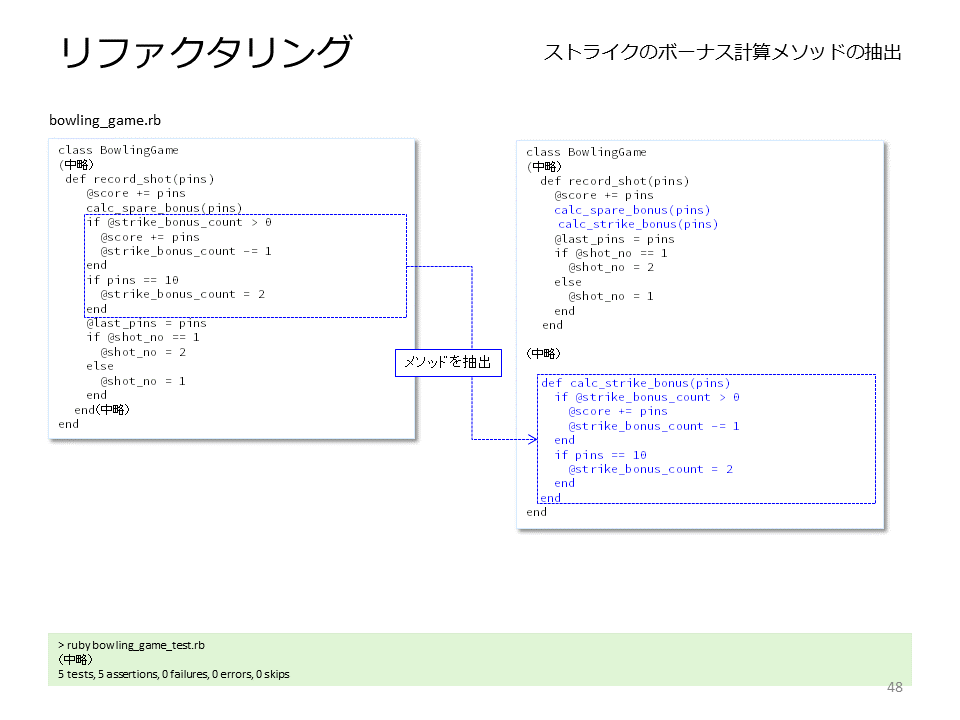Click the blue 'calc_strike_bonus(pins)' call line
Screen dimensions: 960x720
[x=638, y=224]
